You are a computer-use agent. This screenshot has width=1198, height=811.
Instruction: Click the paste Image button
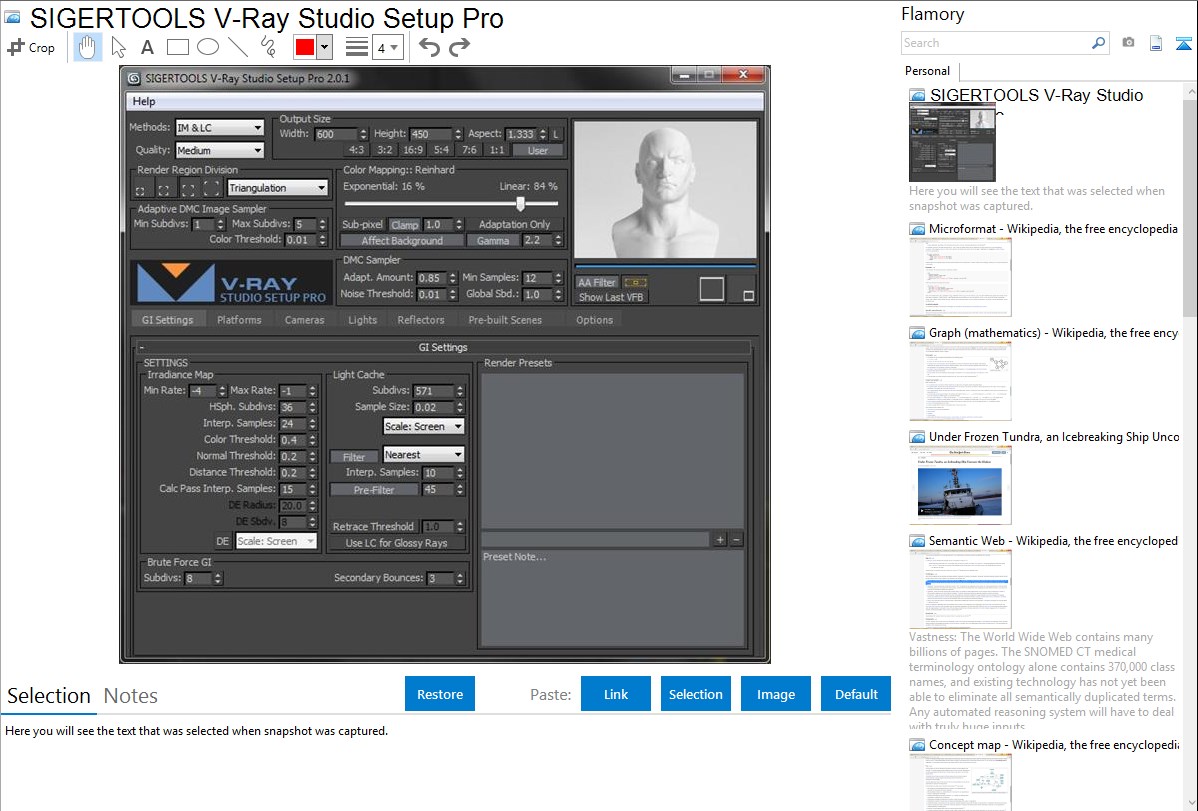[775, 694]
